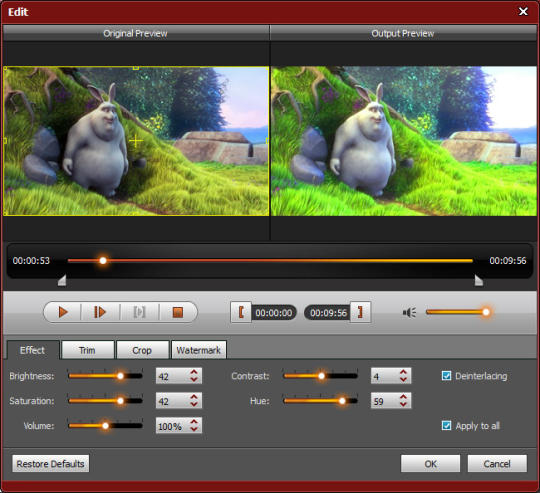Click the crop crosshair in Original Preview
Image resolution: width=540 pixels, height=493 pixels.
[136, 141]
